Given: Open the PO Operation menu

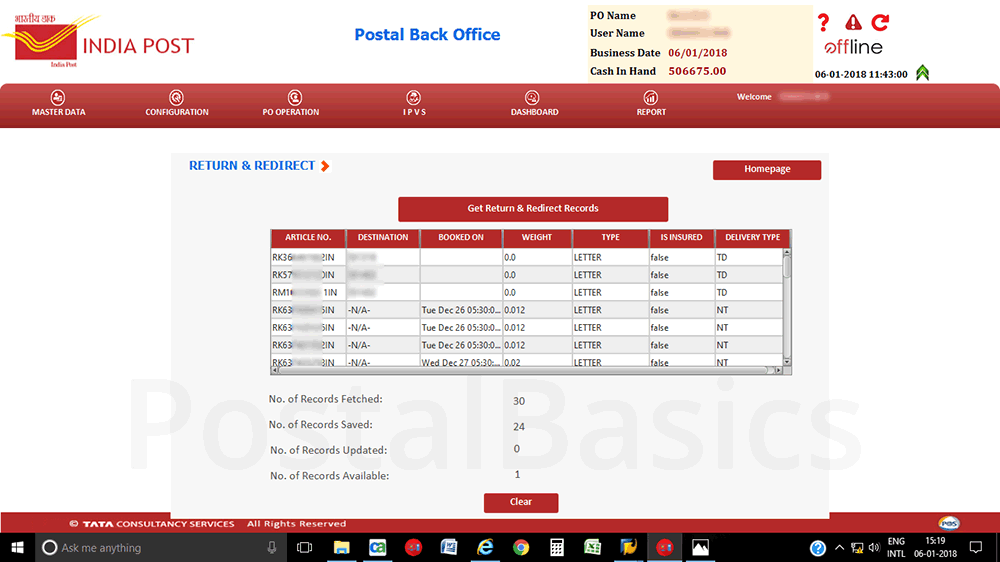Looking at the screenshot, I should pos(291,104).
